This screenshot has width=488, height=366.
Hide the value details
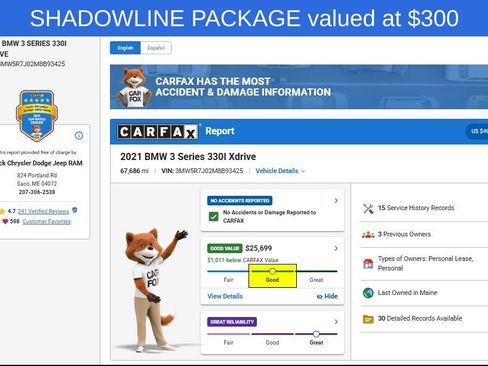327,296
